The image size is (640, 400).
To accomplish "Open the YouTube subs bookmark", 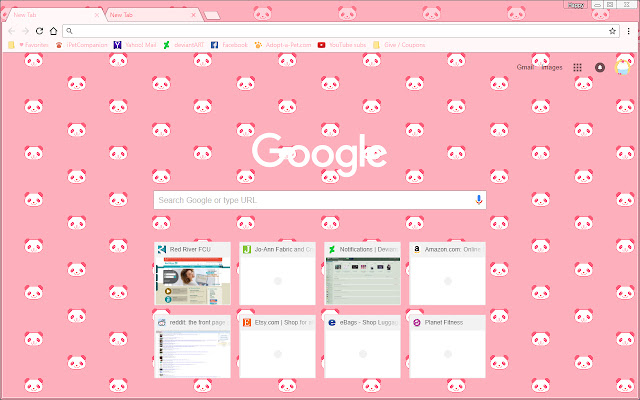I will pos(342,45).
